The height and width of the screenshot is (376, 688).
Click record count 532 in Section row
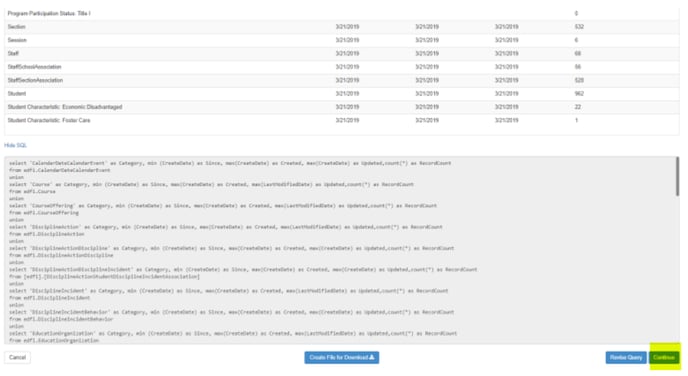click(x=579, y=27)
